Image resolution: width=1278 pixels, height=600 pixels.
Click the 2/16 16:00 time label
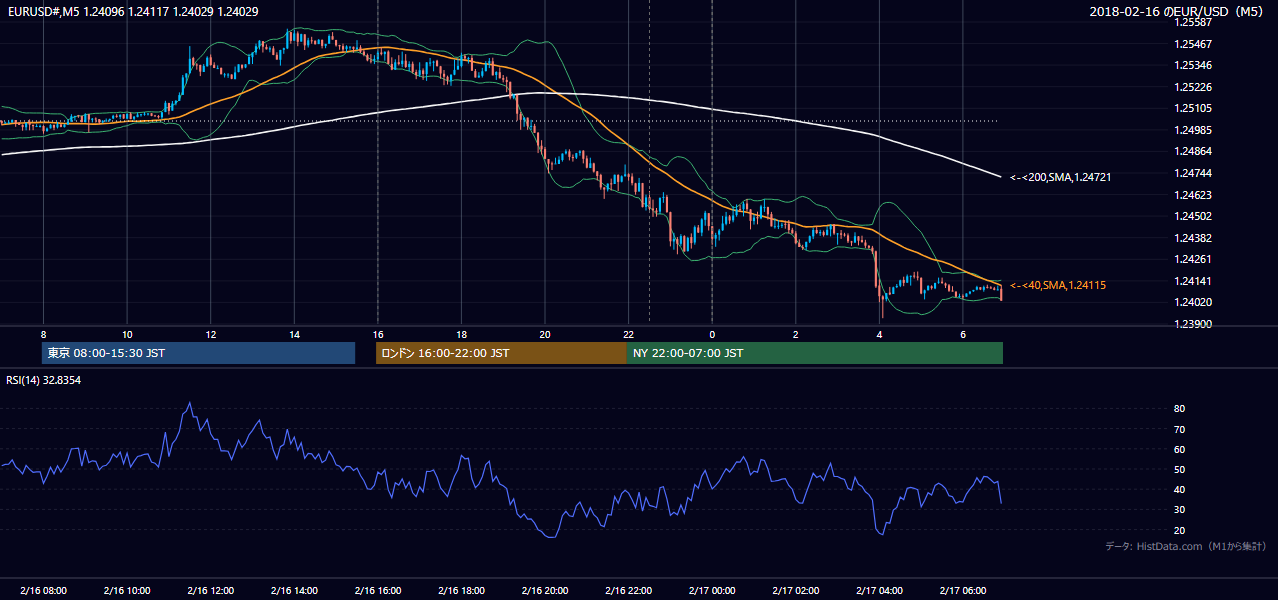(x=377, y=591)
